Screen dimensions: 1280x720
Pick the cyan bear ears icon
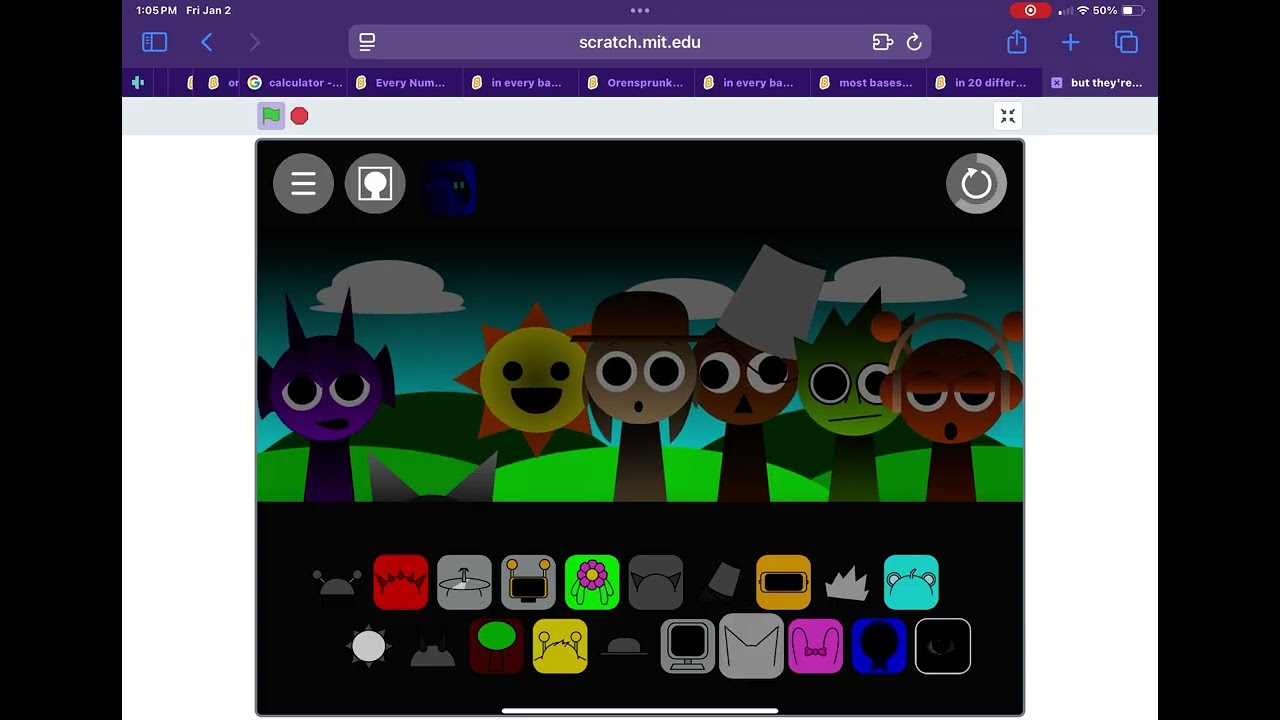911,582
